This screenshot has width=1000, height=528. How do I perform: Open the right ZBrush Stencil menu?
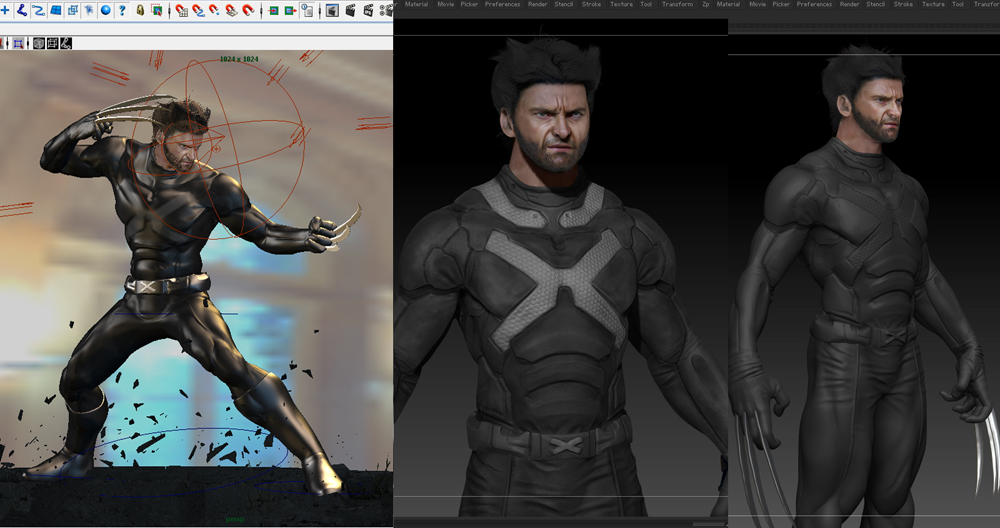876,4
